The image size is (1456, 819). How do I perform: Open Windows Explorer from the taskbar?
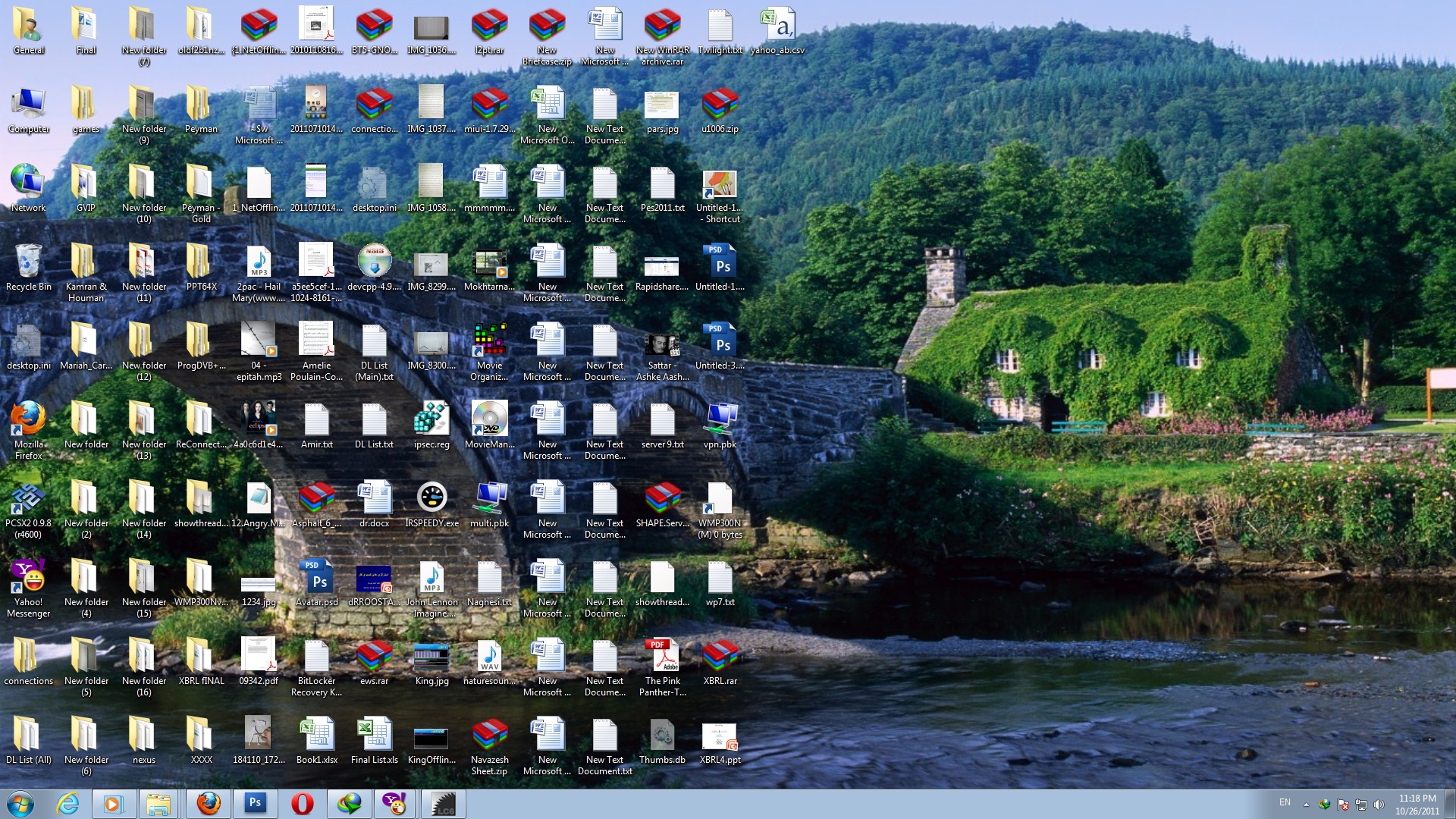[x=158, y=804]
